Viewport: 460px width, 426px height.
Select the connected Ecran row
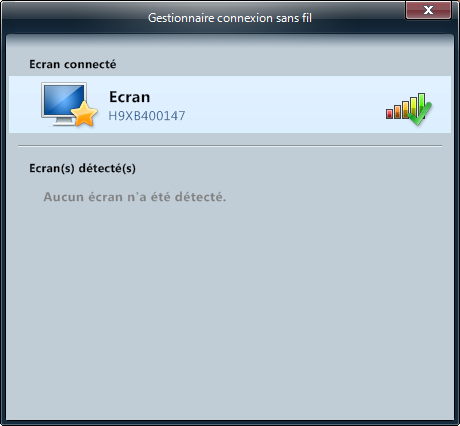(230, 104)
